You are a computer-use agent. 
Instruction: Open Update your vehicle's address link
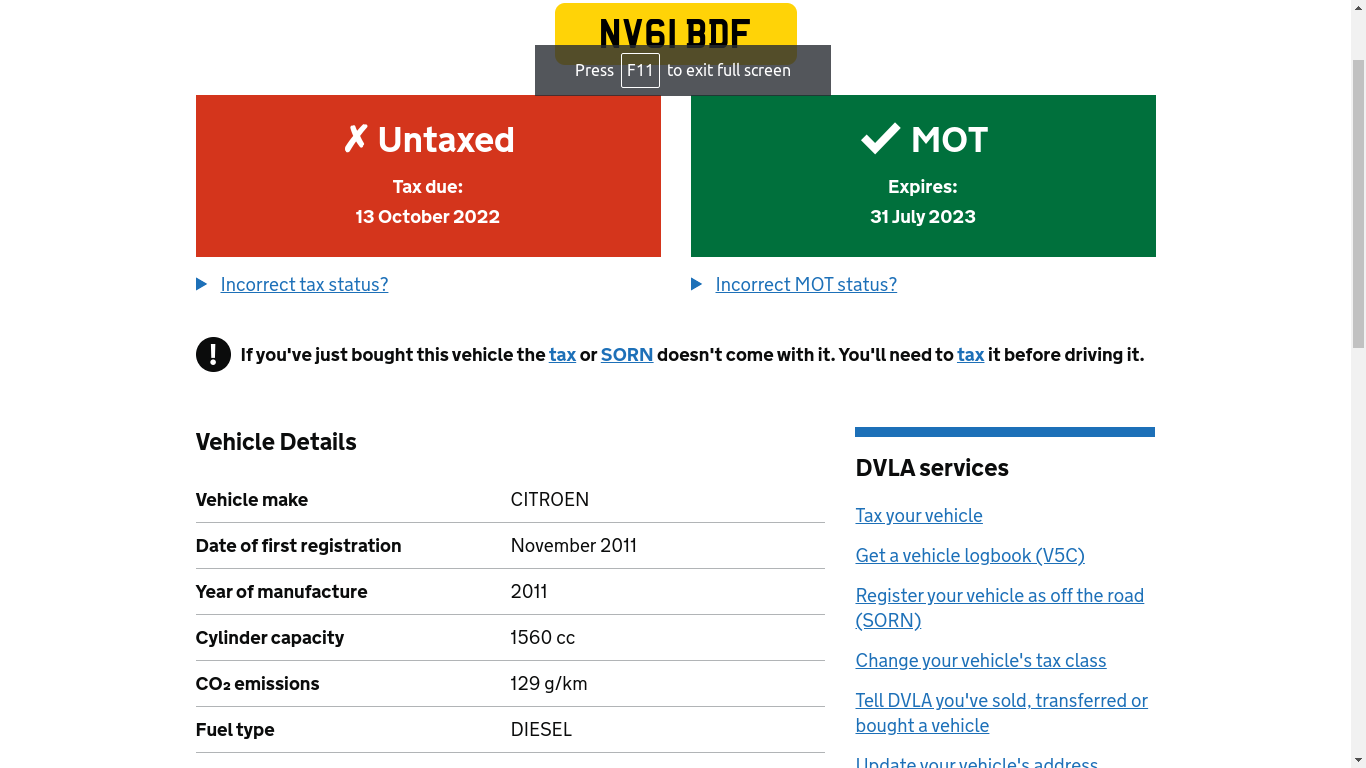point(977,762)
